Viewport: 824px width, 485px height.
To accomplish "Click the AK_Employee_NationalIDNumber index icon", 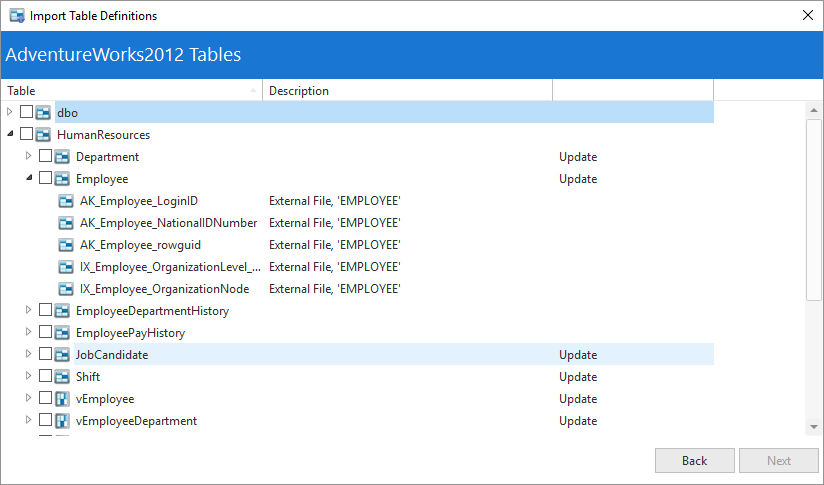I will click(66, 223).
